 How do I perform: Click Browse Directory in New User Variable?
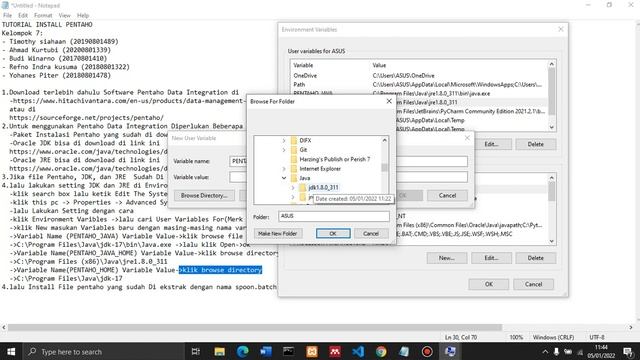tap(204, 196)
